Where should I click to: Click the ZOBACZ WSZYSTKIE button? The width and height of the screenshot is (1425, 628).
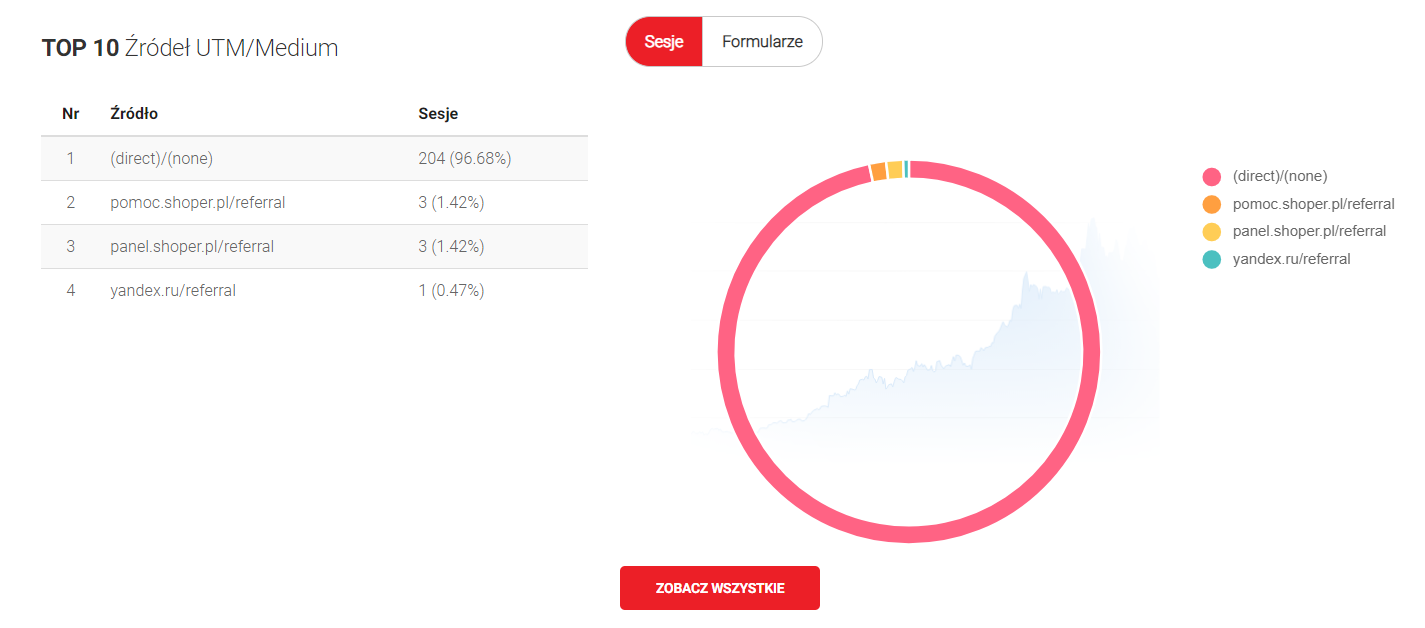pos(720,588)
